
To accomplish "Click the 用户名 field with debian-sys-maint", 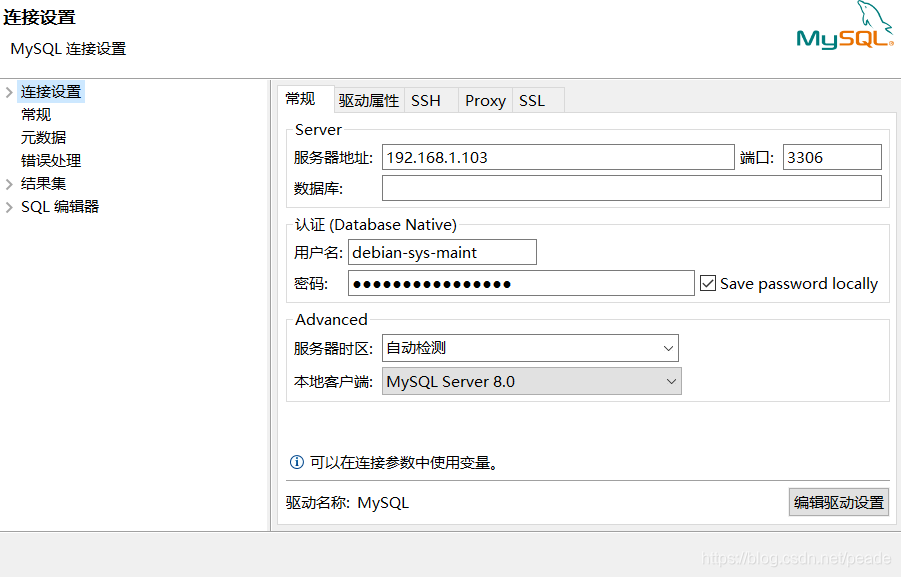I will (442, 252).
